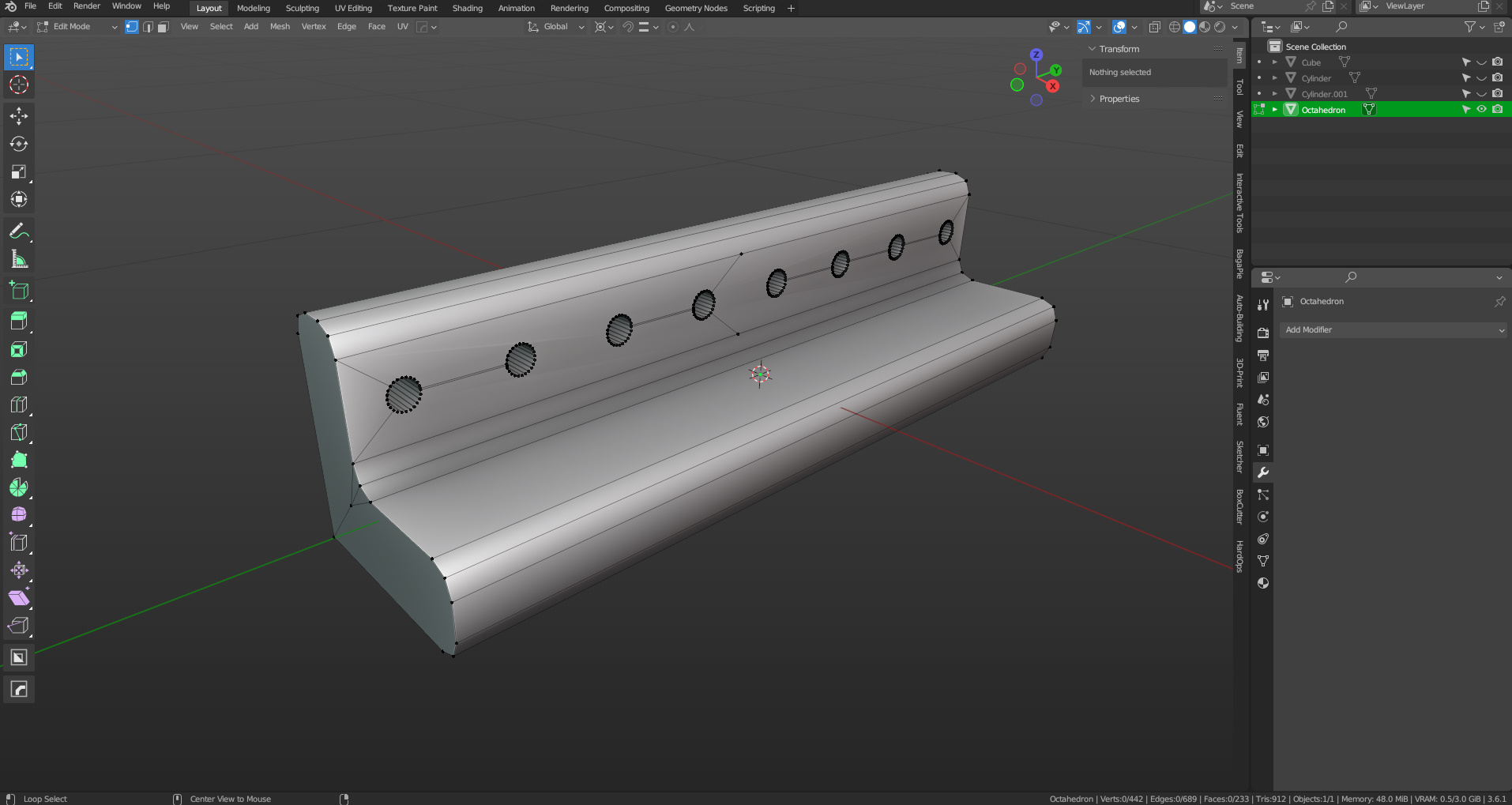The width and height of the screenshot is (1512, 805).
Task: Click the red X axis gizmo ball
Action: tap(1053, 86)
